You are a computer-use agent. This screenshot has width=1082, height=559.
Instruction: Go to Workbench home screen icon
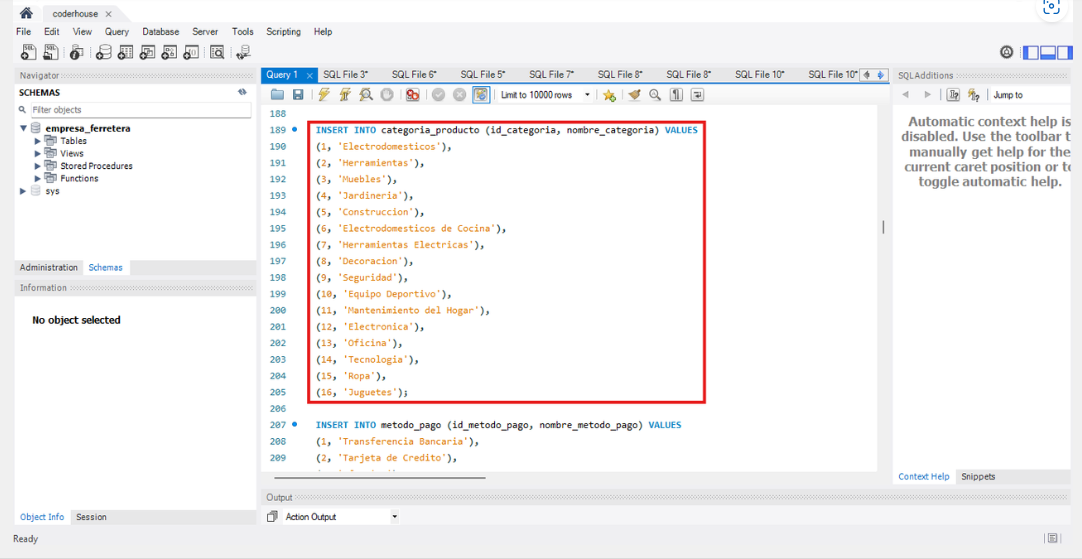coord(26,12)
